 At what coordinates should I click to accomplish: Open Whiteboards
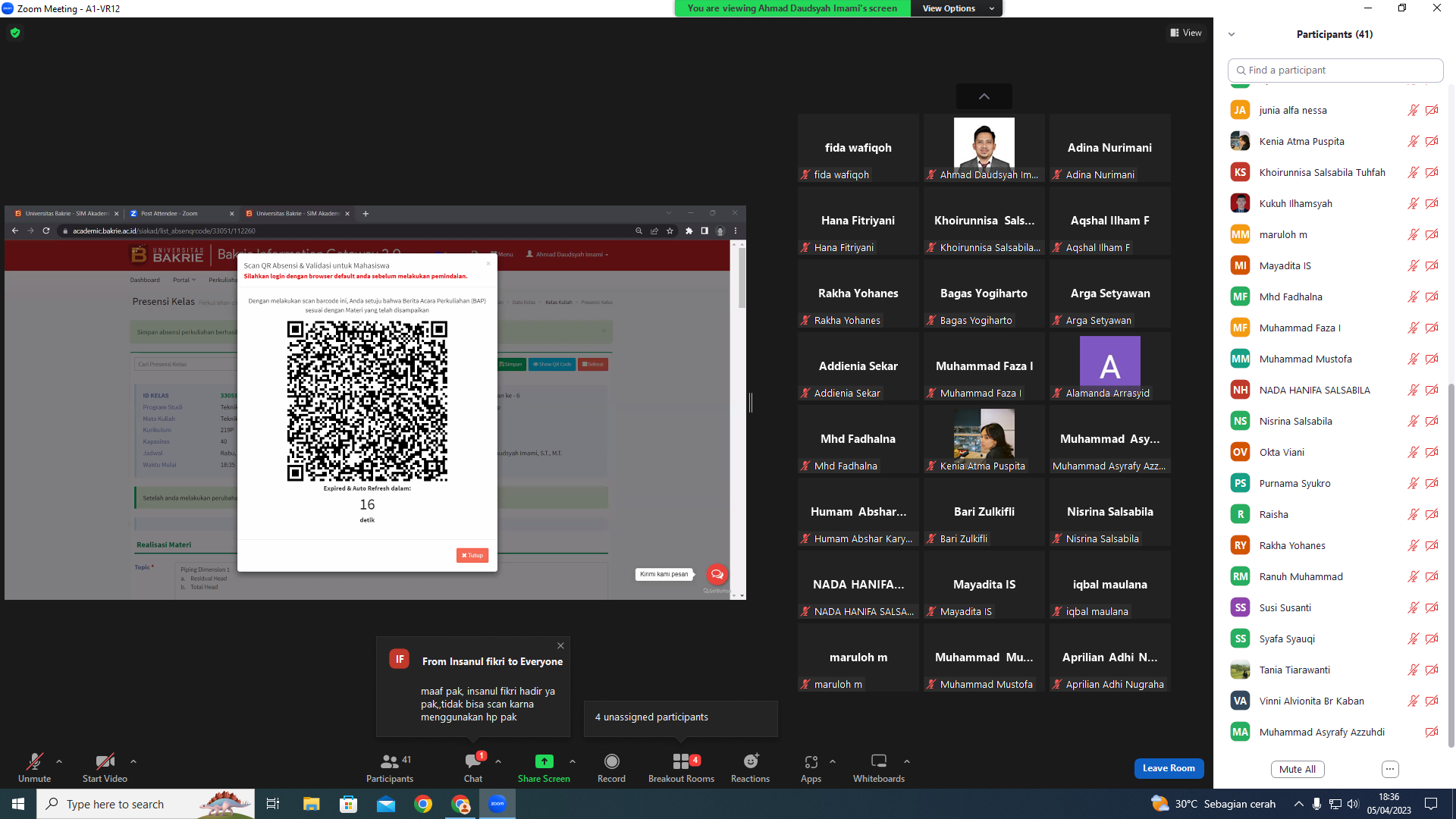879,767
